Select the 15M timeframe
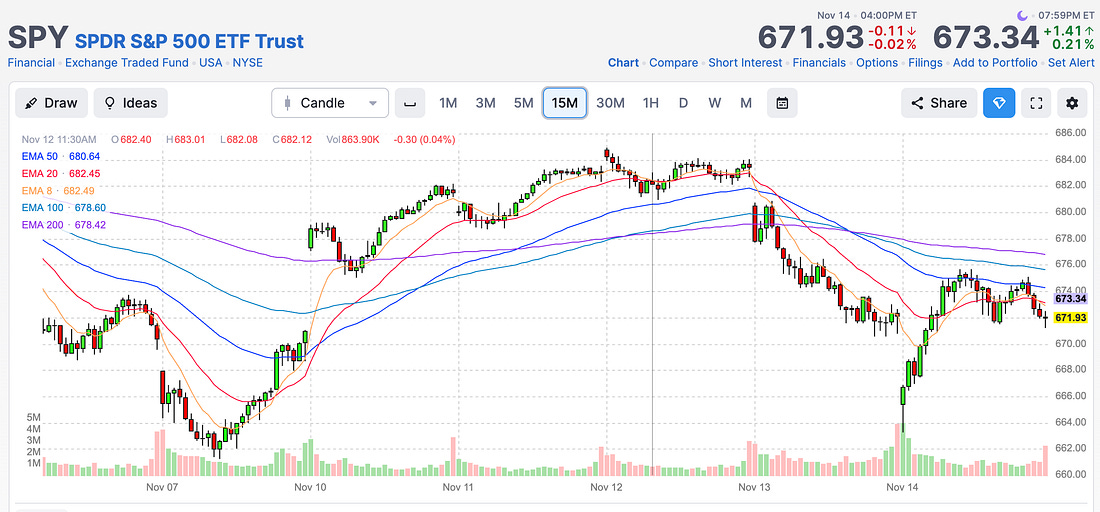 (x=565, y=103)
